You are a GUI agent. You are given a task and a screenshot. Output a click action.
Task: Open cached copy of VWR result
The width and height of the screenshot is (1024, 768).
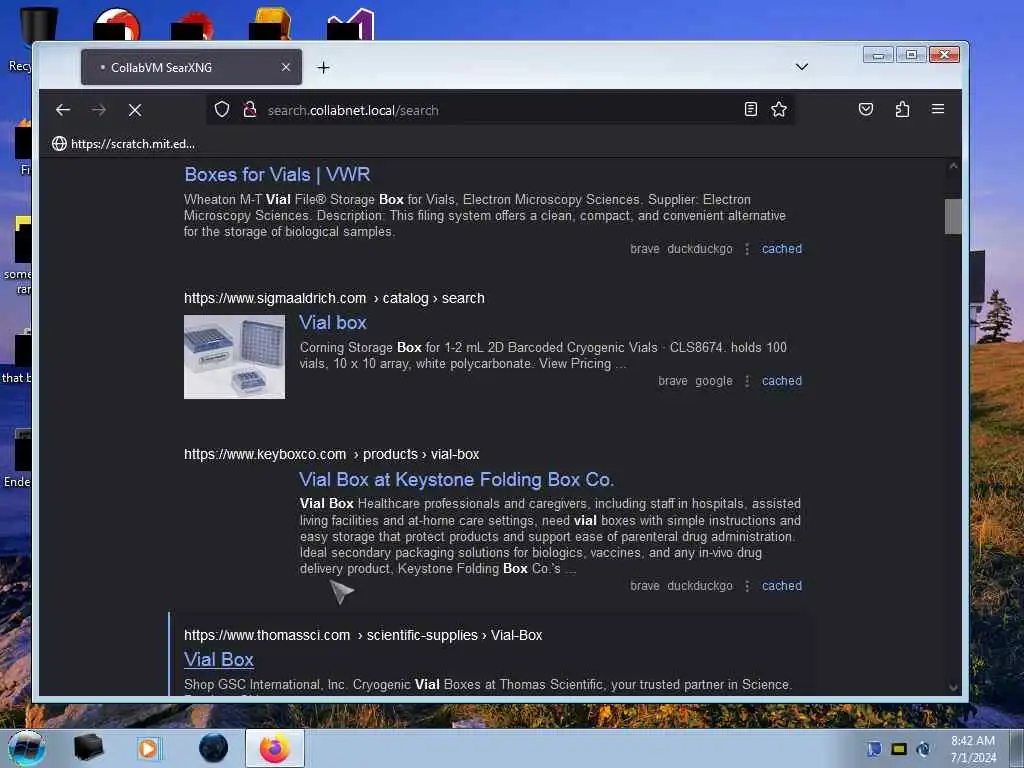click(782, 249)
